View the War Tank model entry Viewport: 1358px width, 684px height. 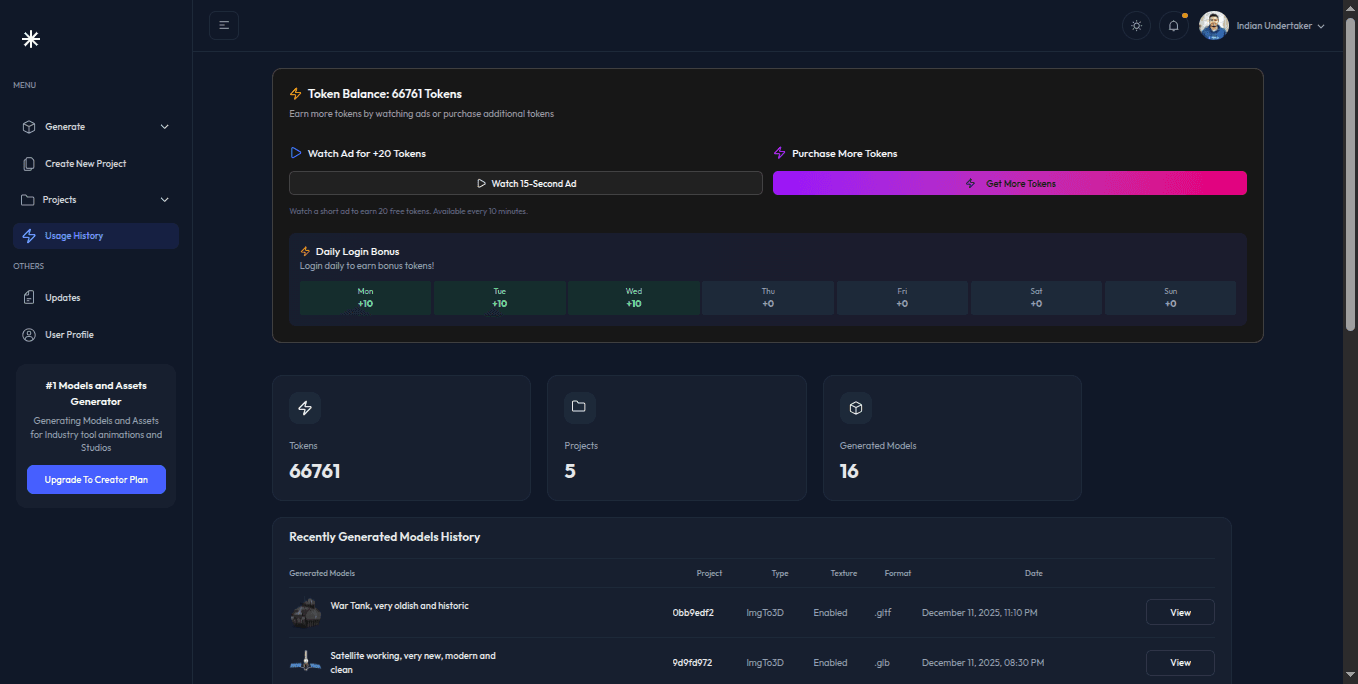point(1179,612)
